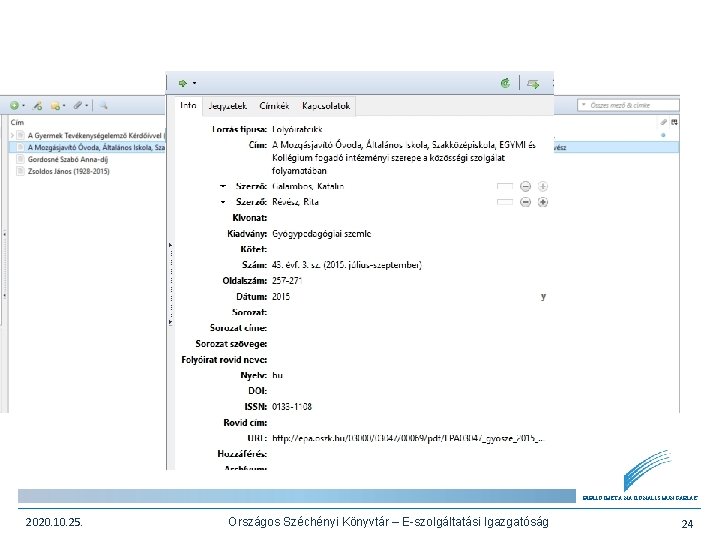This screenshot has height=540, width=720.
Task: Select 'A Mozgásjavító Óvoda' row in list
Action: point(87,147)
